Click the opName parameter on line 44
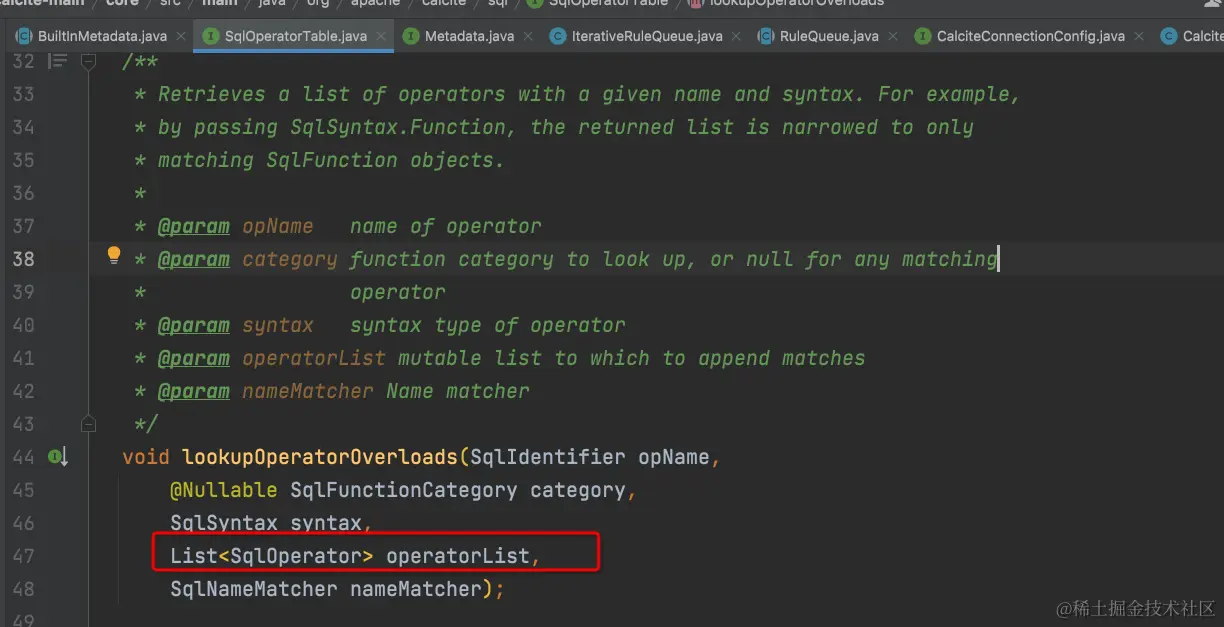This screenshot has height=627, width=1224. 674,457
